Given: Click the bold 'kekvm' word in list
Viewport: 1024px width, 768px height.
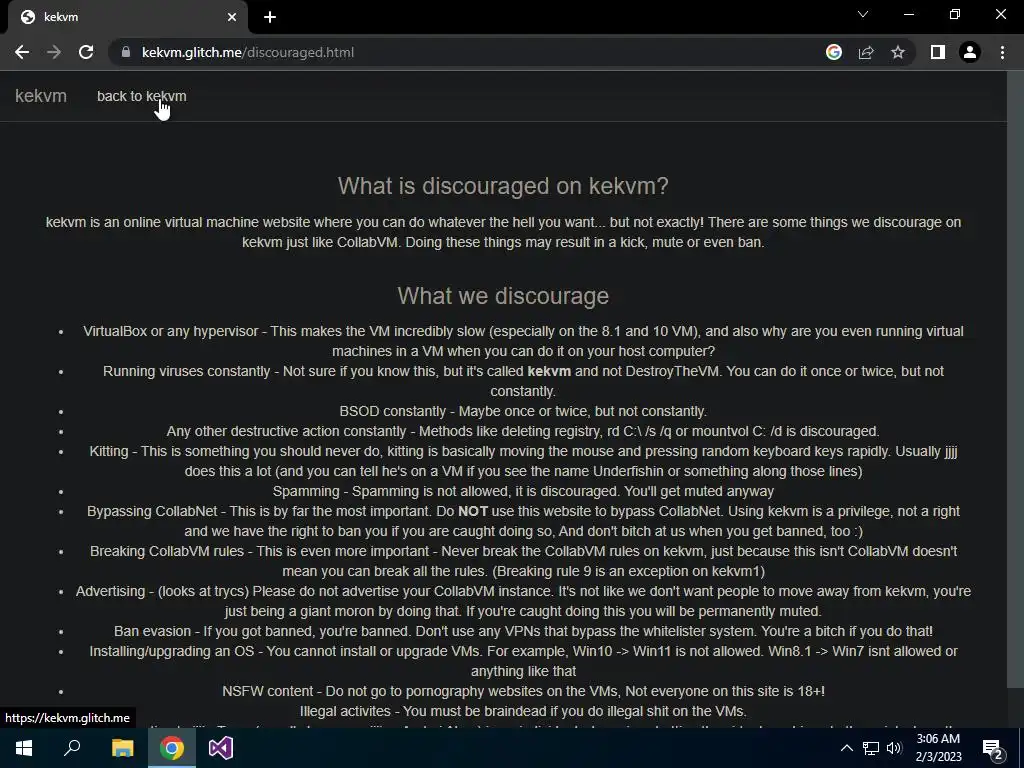Looking at the screenshot, I should tap(549, 371).
